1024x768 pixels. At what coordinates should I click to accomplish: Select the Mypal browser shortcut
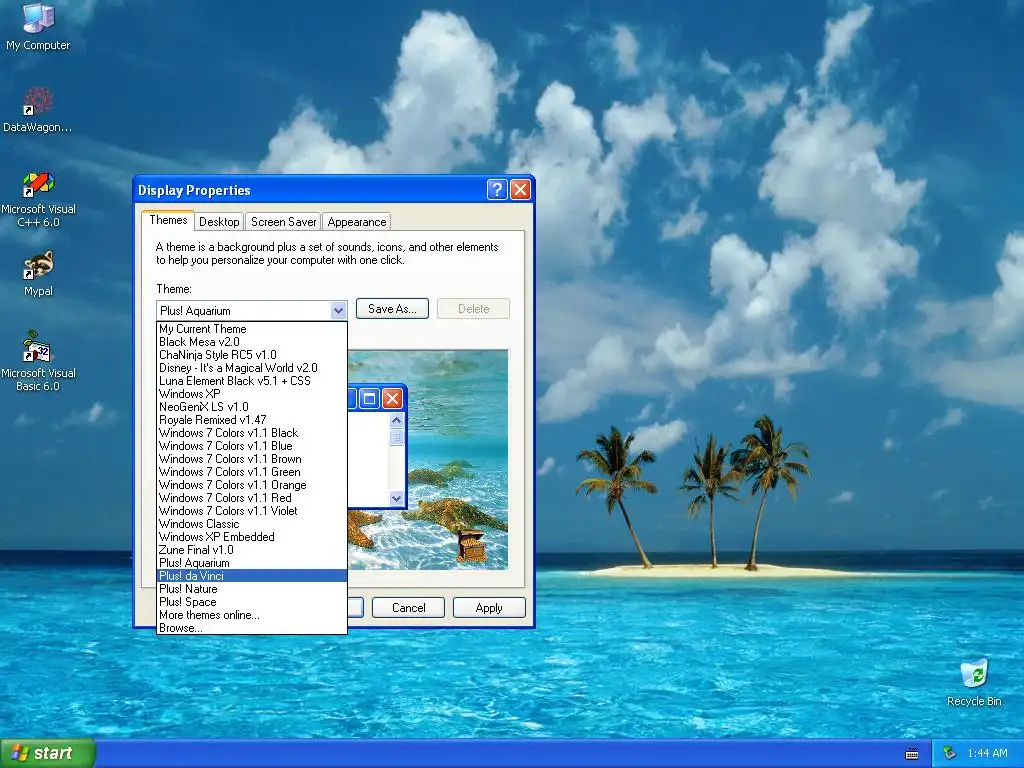pyautogui.click(x=38, y=274)
